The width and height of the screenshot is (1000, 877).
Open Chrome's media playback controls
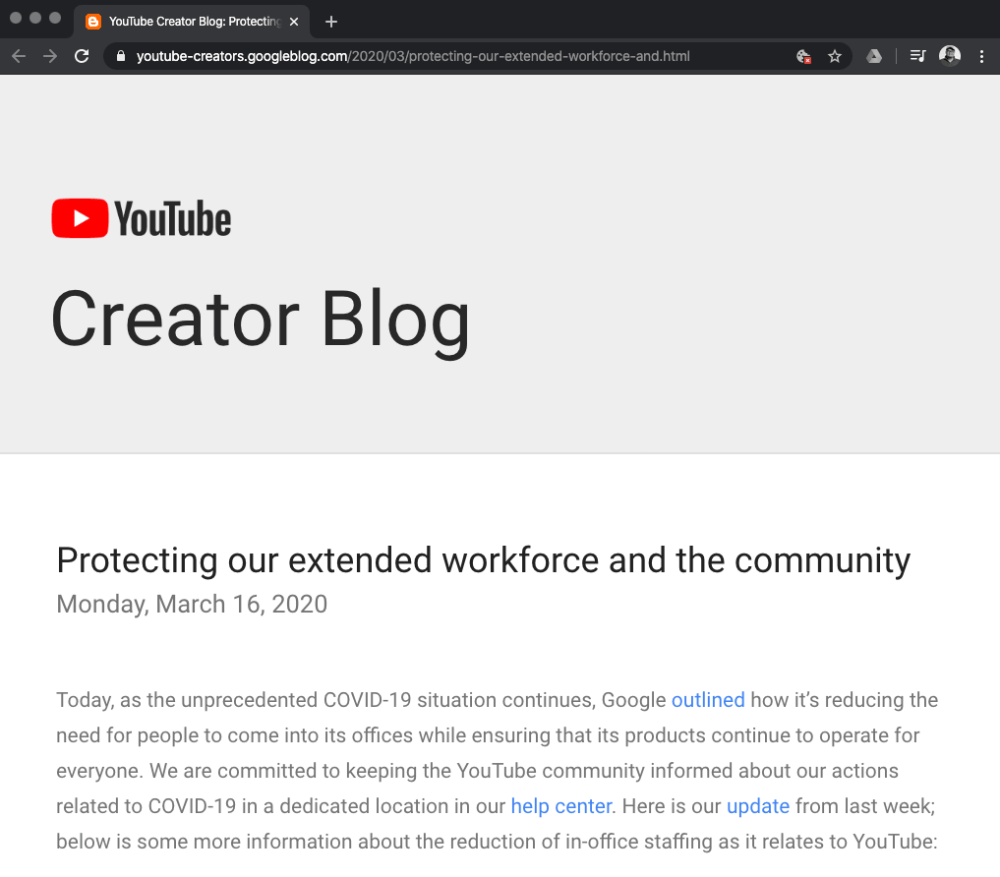pos(917,56)
